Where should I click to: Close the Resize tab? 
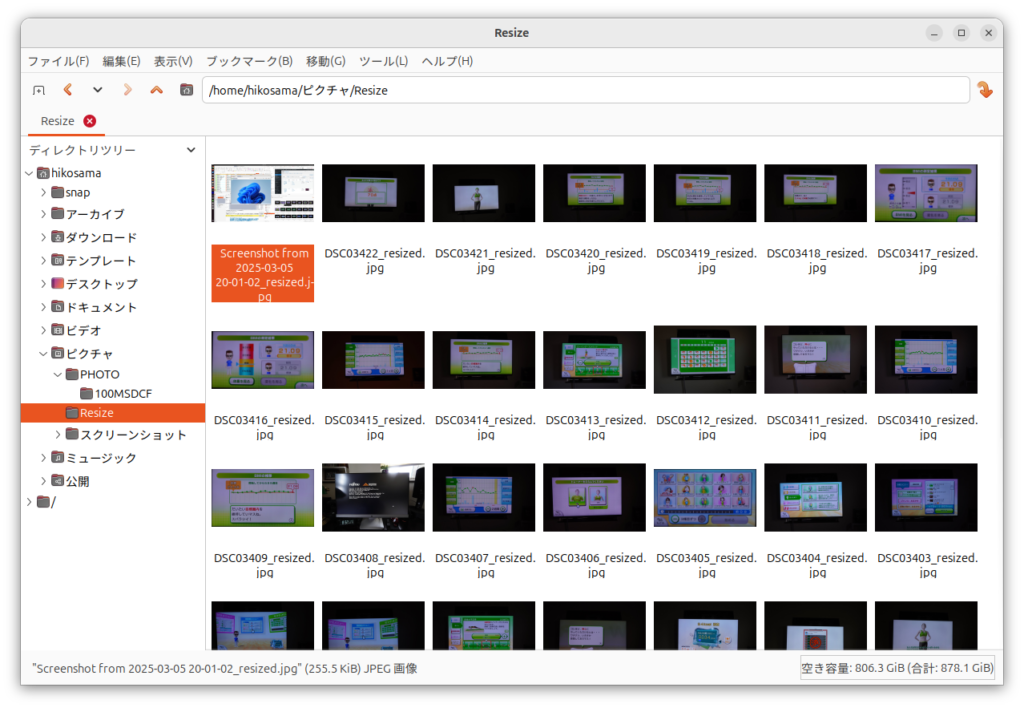(90, 121)
